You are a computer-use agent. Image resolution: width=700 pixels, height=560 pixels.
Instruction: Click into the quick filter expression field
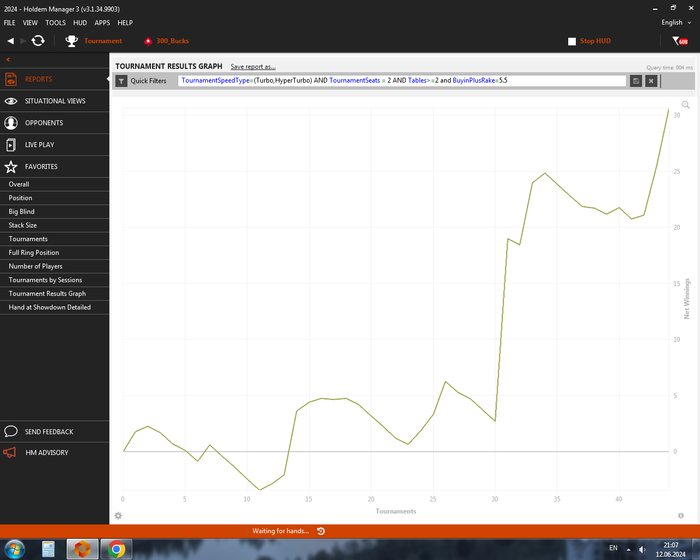pyautogui.click(x=402, y=81)
